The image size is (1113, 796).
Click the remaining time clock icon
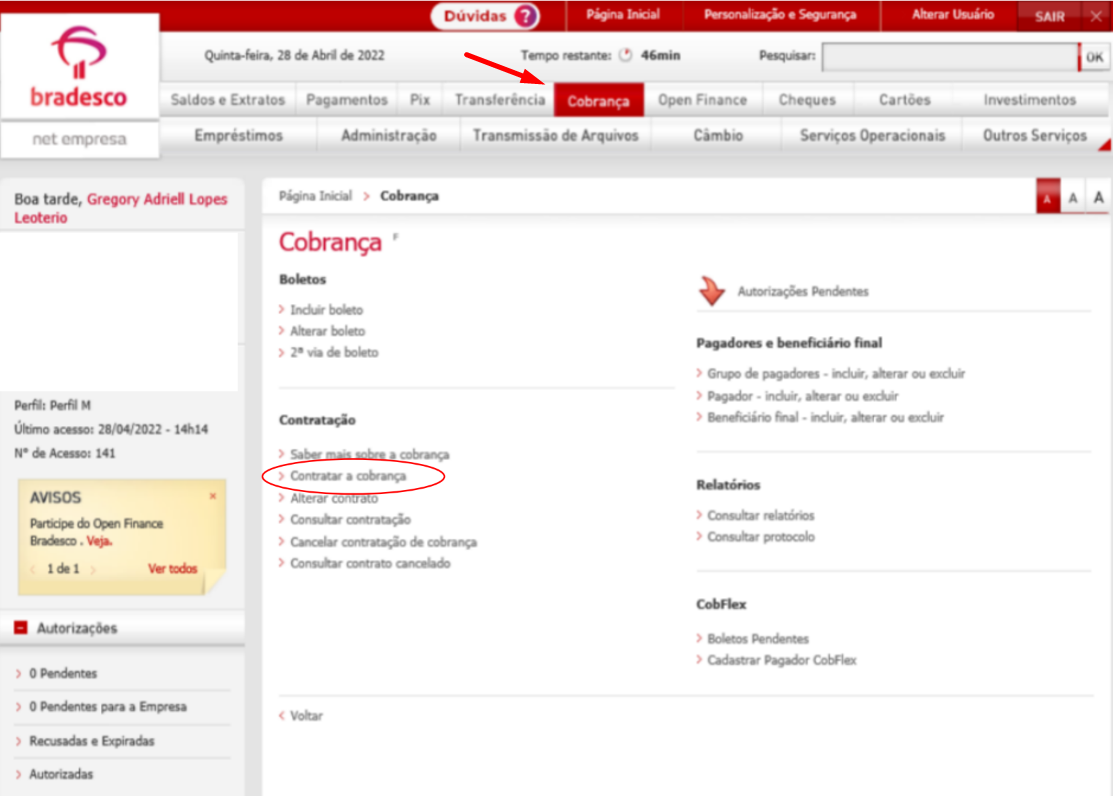[x=625, y=55]
